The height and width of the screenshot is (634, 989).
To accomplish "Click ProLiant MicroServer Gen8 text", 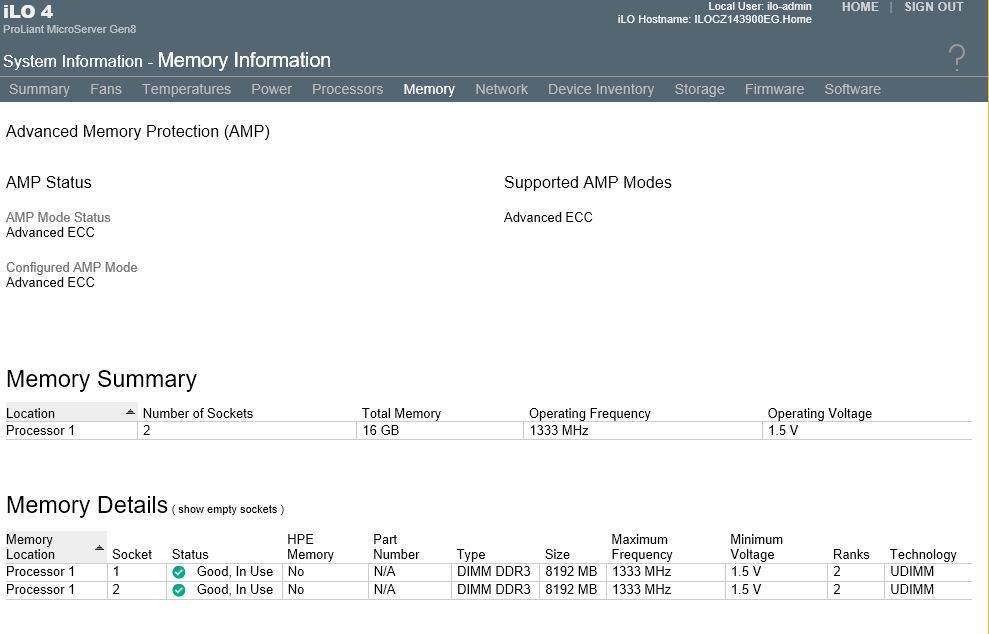I will click(69, 29).
